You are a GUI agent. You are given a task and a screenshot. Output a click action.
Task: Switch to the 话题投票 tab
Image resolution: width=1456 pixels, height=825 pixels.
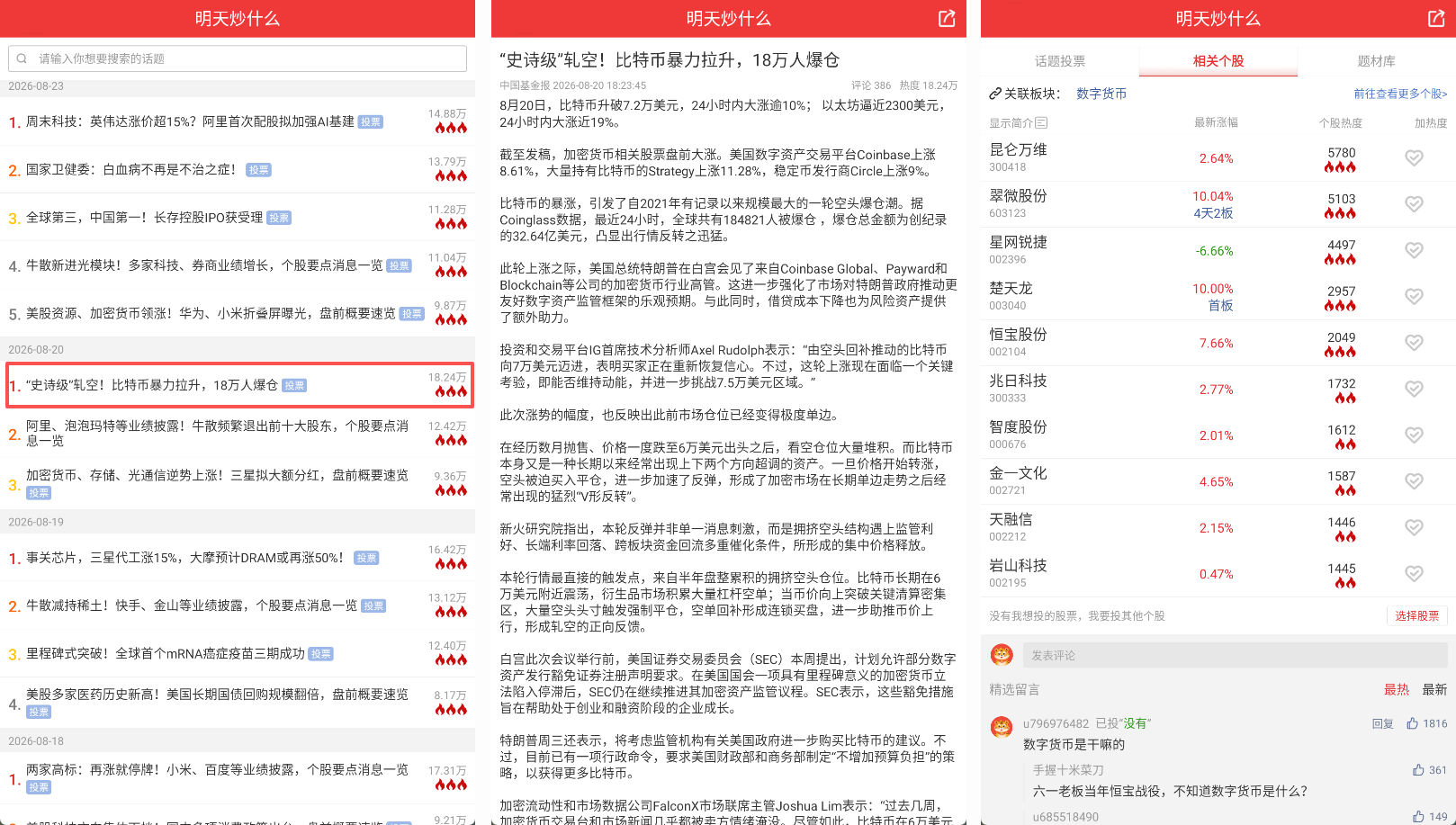point(1060,61)
